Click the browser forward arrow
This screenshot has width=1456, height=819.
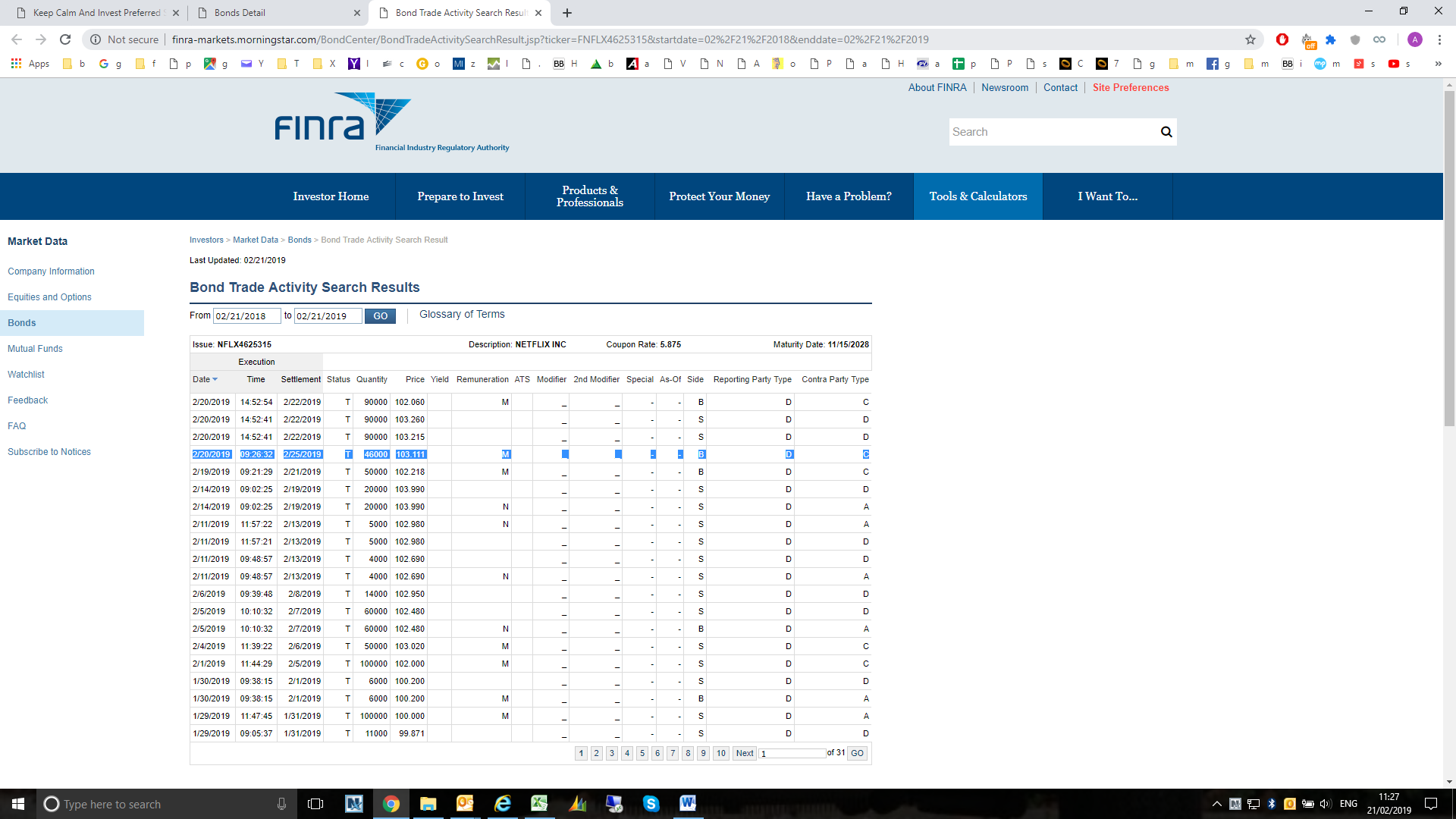pos(41,39)
